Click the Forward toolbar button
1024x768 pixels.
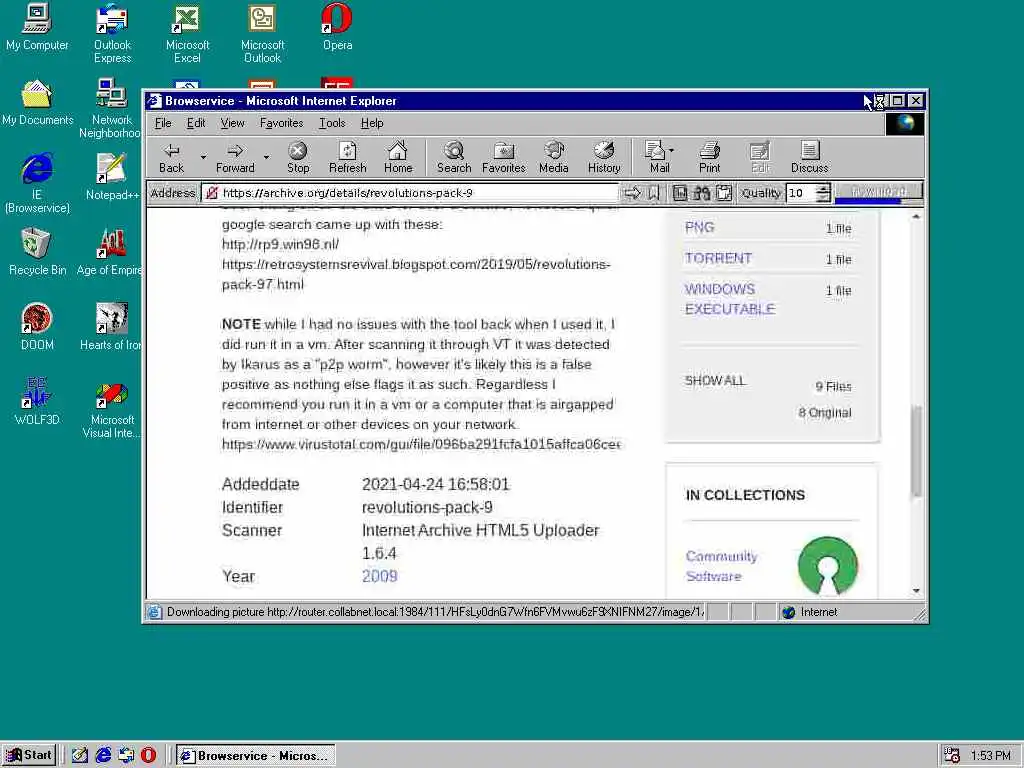pyautogui.click(x=235, y=158)
